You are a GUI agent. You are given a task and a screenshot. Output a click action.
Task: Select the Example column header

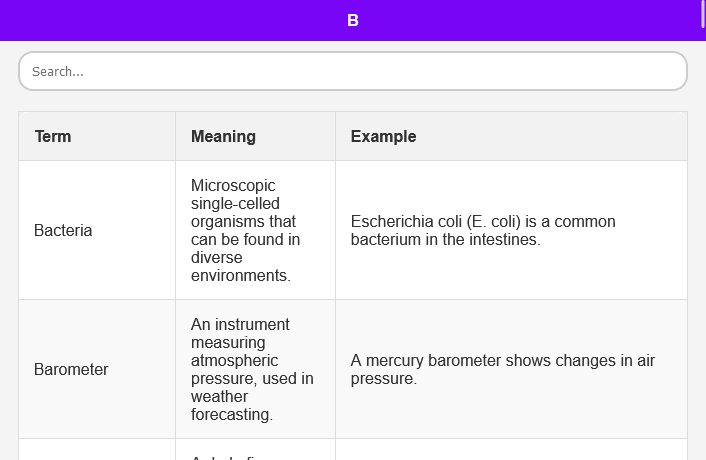[x=383, y=136]
